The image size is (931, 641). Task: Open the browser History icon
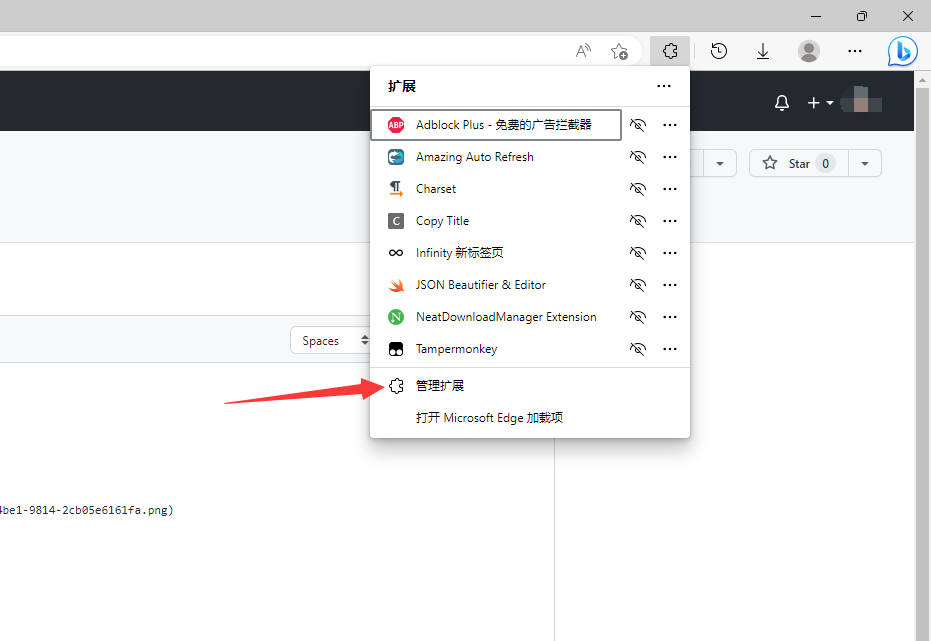click(x=718, y=51)
